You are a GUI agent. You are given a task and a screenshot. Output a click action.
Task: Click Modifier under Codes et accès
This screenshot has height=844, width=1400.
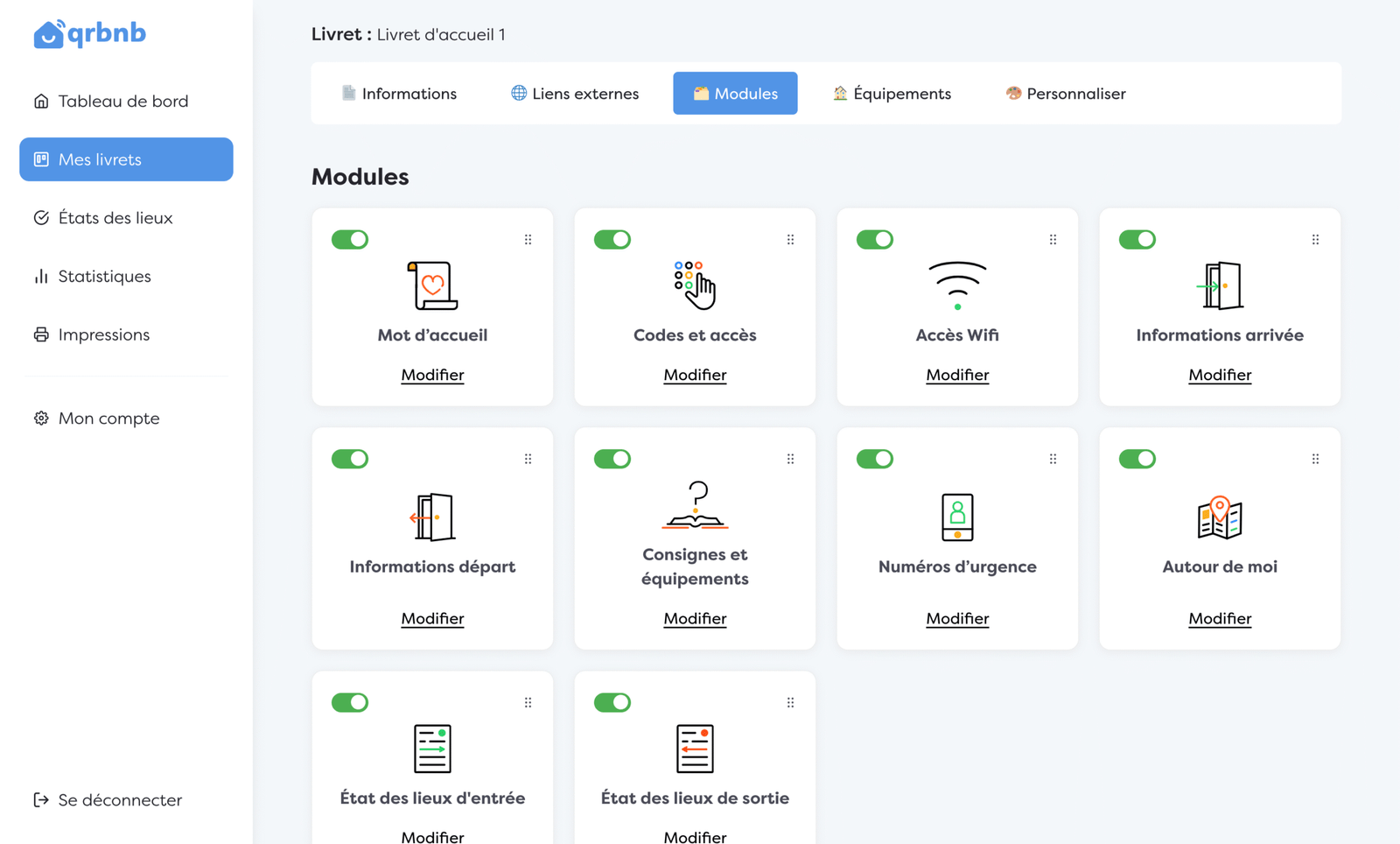pyautogui.click(x=695, y=375)
